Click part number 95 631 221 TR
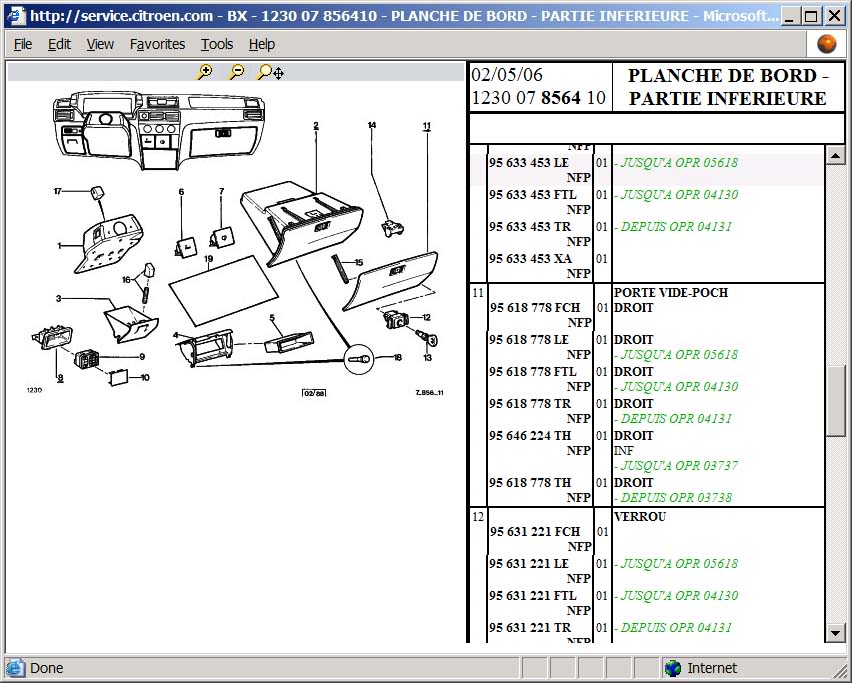The width and height of the screenshot is (852, 683). coord(530,628)
